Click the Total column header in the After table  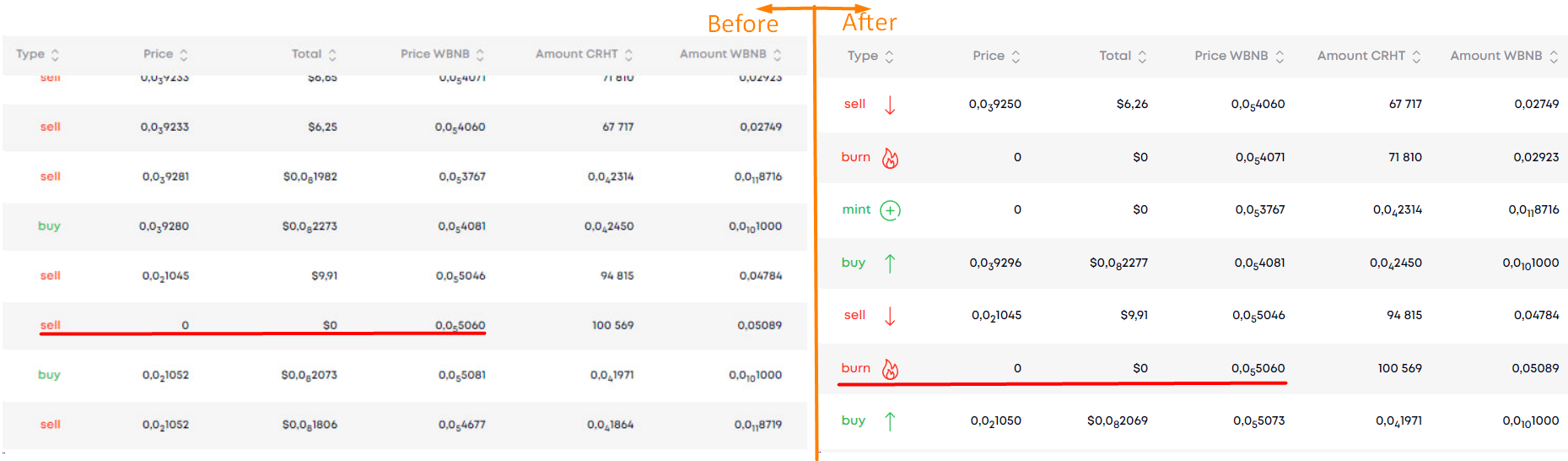tap(1114, 56)
